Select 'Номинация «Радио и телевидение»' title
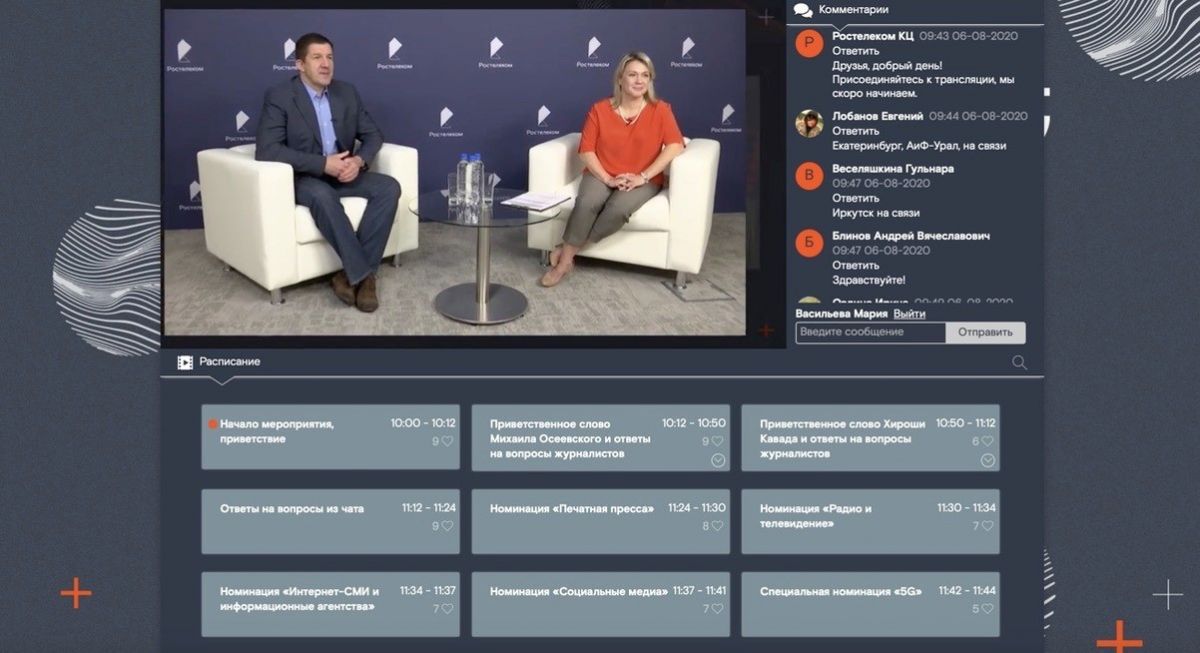The image size is (1200, 653). point(815,516)
